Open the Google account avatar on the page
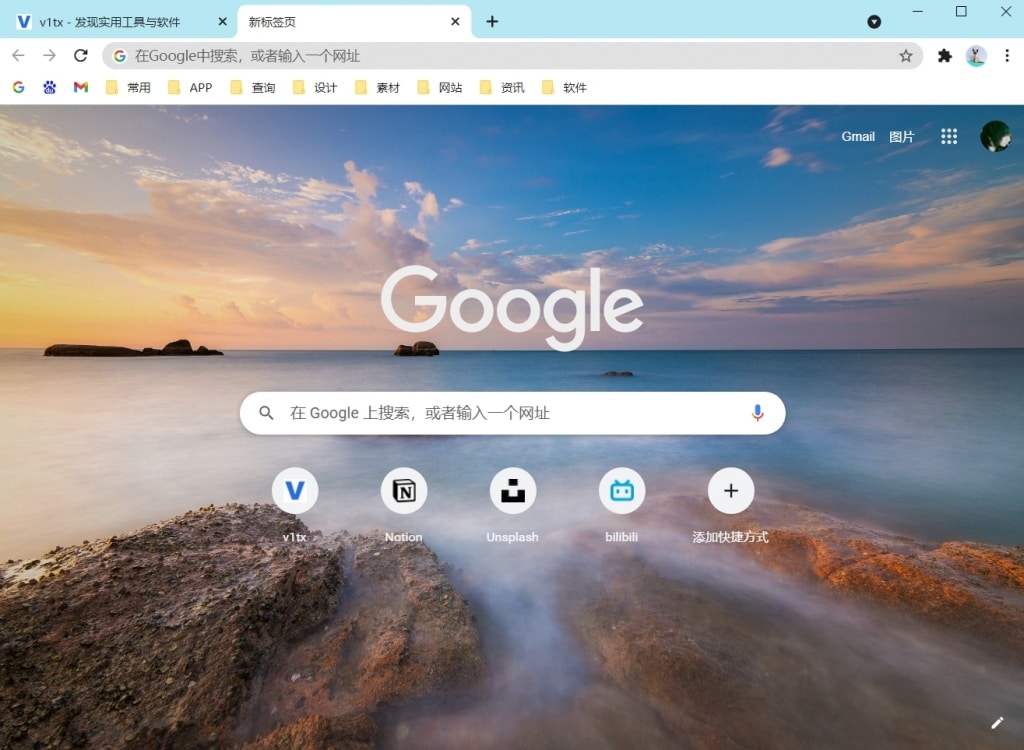The height and width of the screenshot is (750, 1024). pyautogui.click(x=995, y=137)
